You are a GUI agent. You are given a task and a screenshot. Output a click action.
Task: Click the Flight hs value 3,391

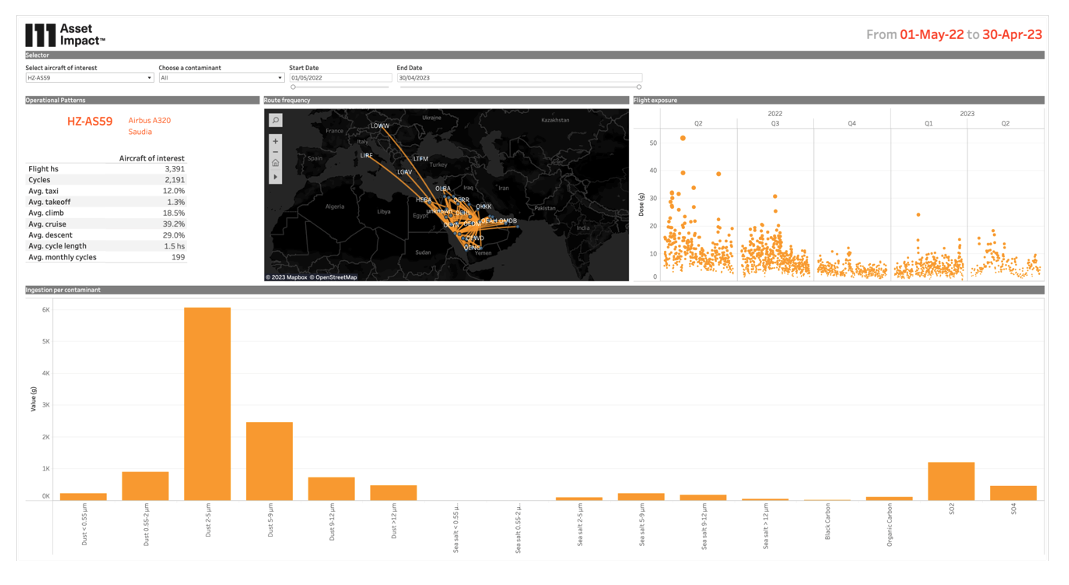175,169
